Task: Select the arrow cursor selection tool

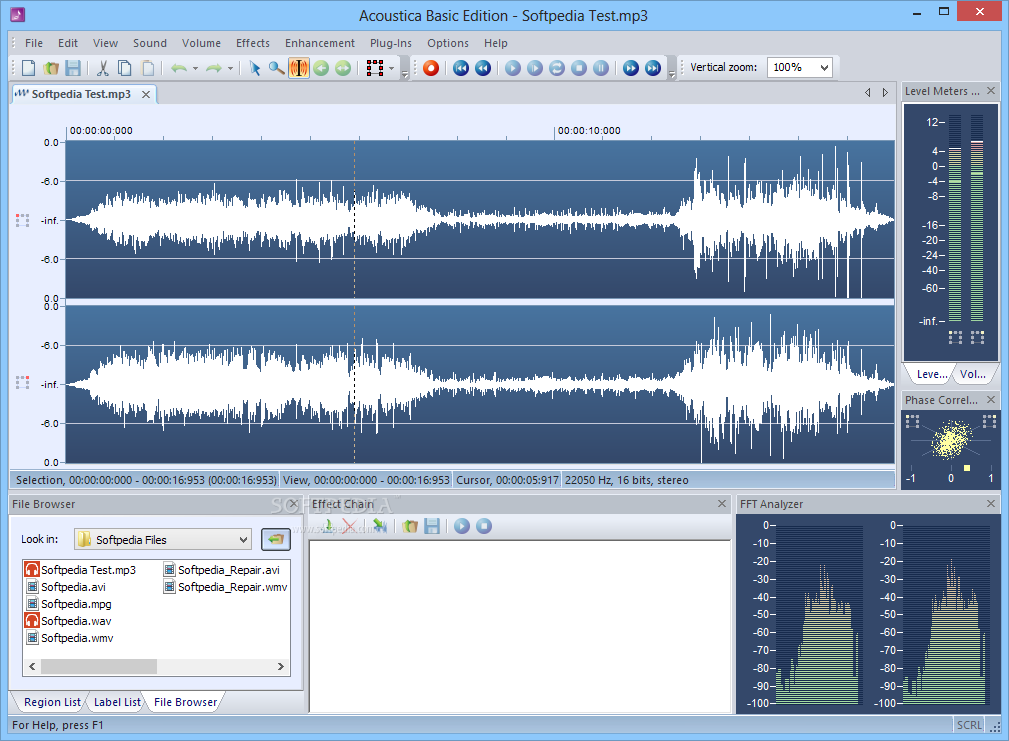Action: point(255,68)
